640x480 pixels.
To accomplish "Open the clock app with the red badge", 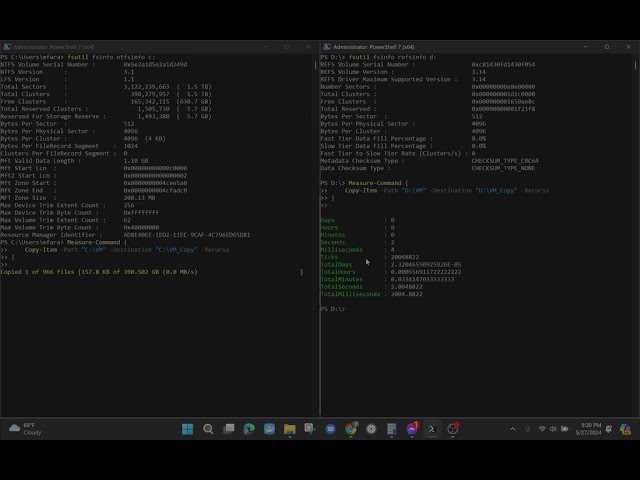I will click(453, 429).
